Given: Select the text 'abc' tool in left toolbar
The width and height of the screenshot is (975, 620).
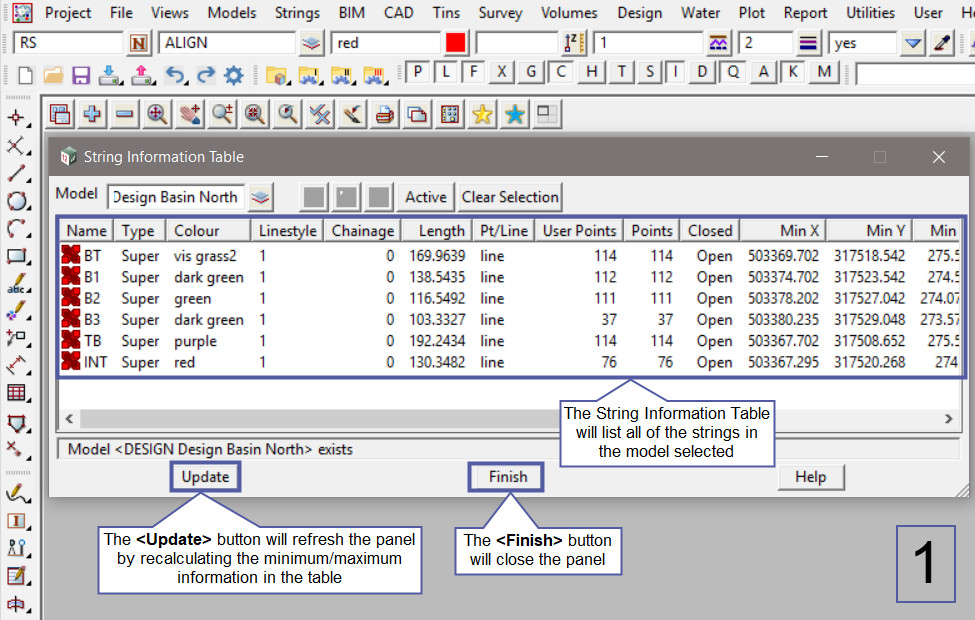Looking at the screenshot, I should point(17,286).
